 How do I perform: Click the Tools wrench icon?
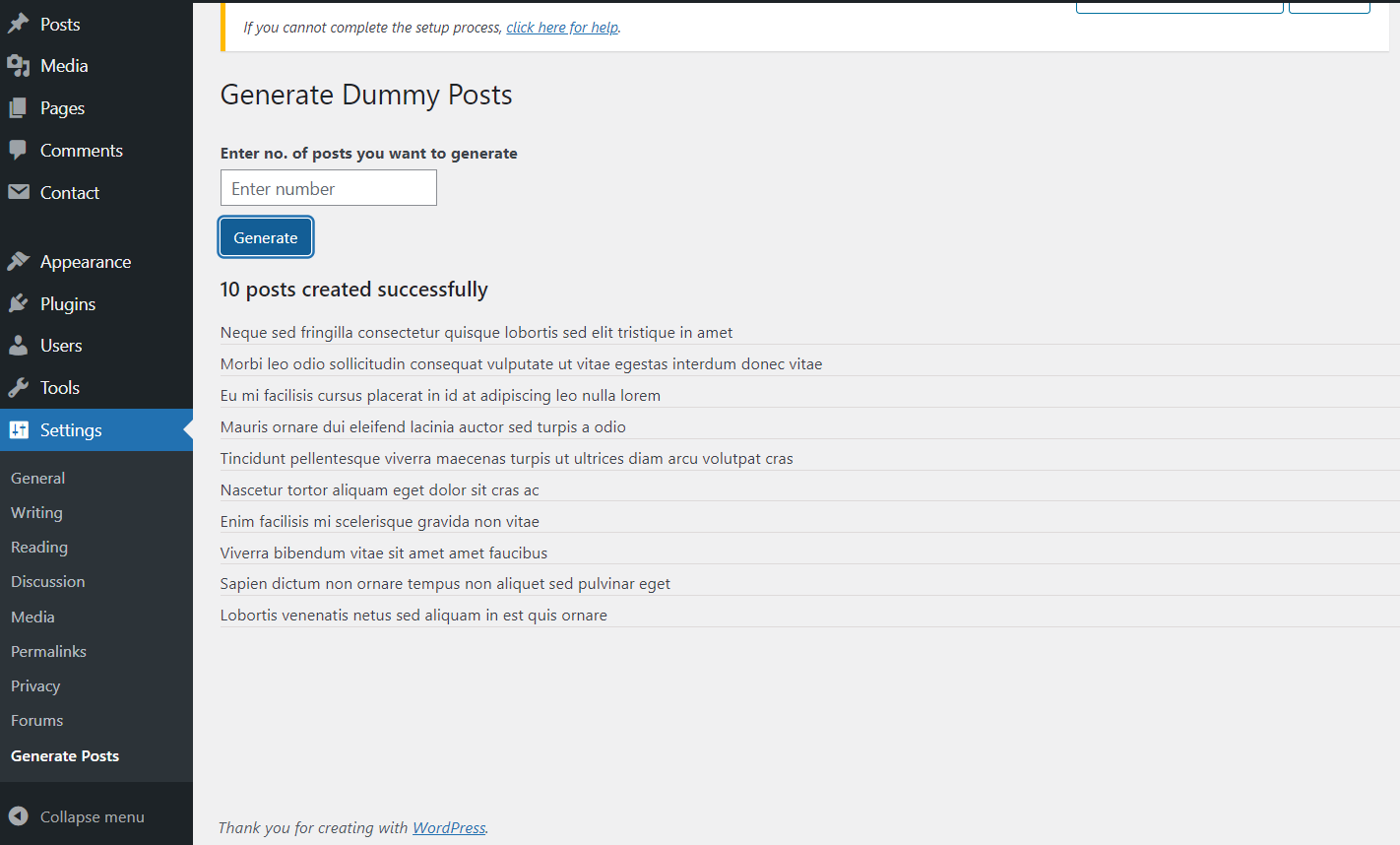click(18, 387)
